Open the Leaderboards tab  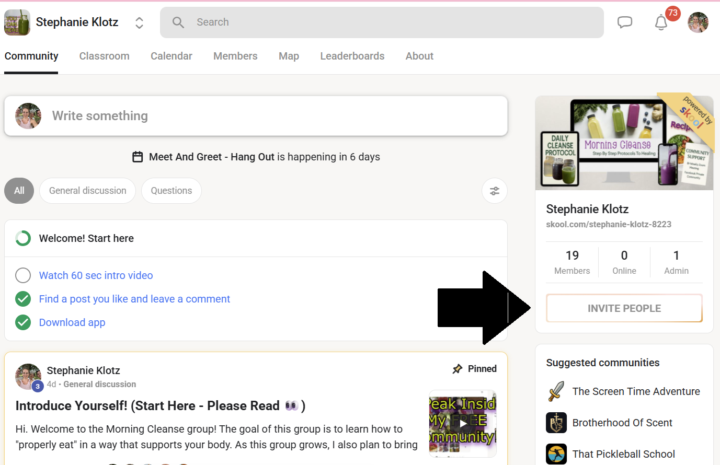coord(352,56)
